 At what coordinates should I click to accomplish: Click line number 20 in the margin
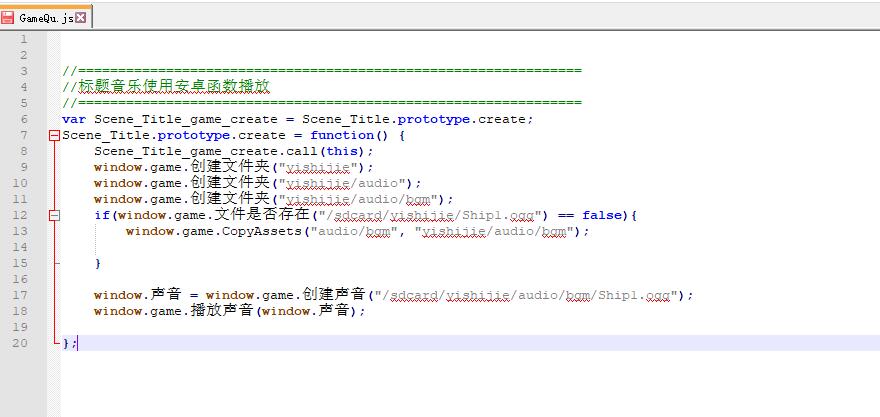tap(20, 343)
